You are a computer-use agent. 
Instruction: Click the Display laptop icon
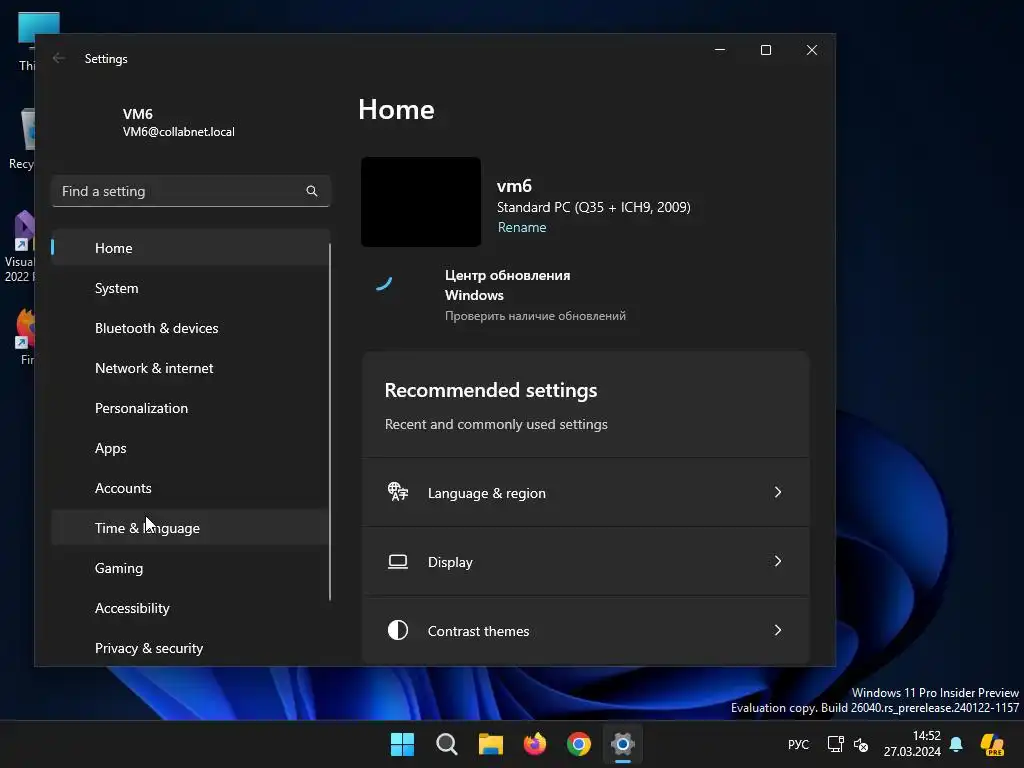[x=398, y=562]
